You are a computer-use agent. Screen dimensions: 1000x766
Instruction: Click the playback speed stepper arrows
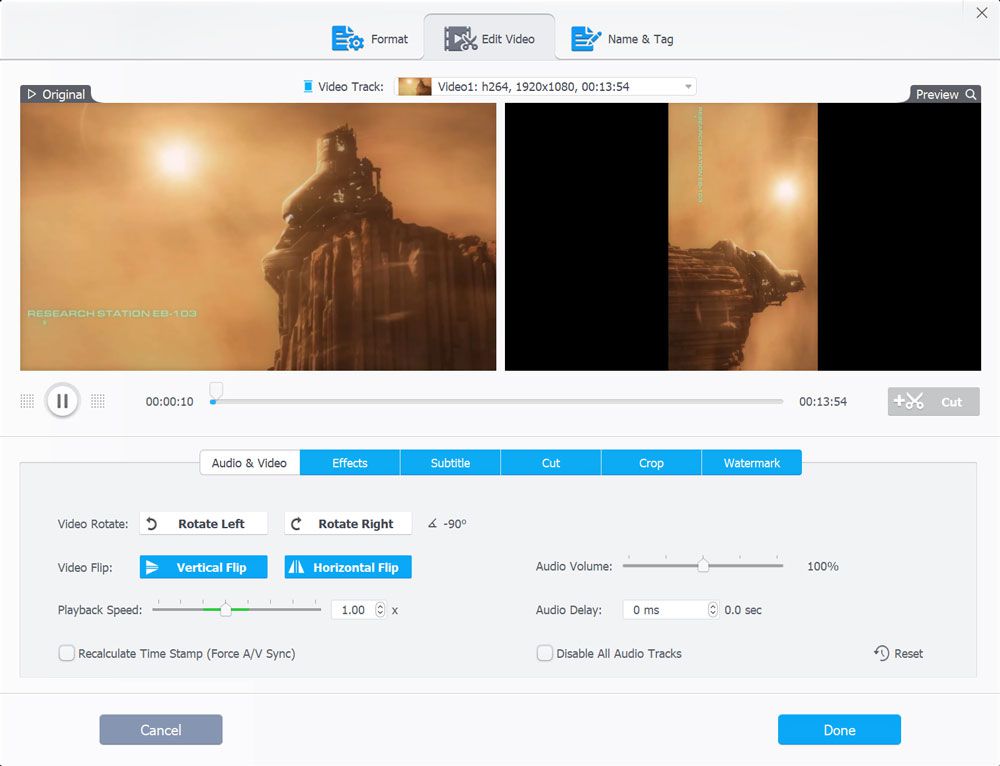(x=380, y=610)
